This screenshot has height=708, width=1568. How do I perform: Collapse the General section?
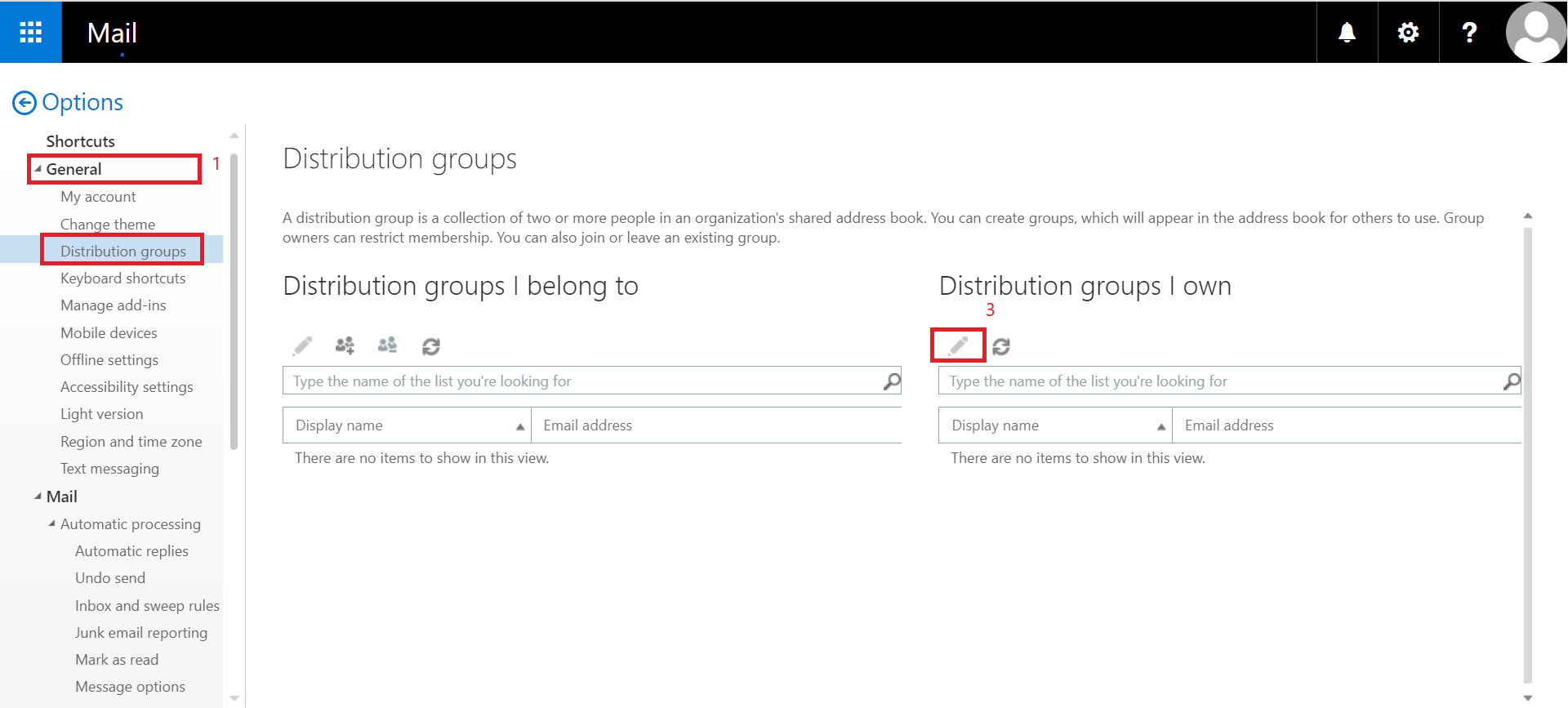click(x=38, y=169)
